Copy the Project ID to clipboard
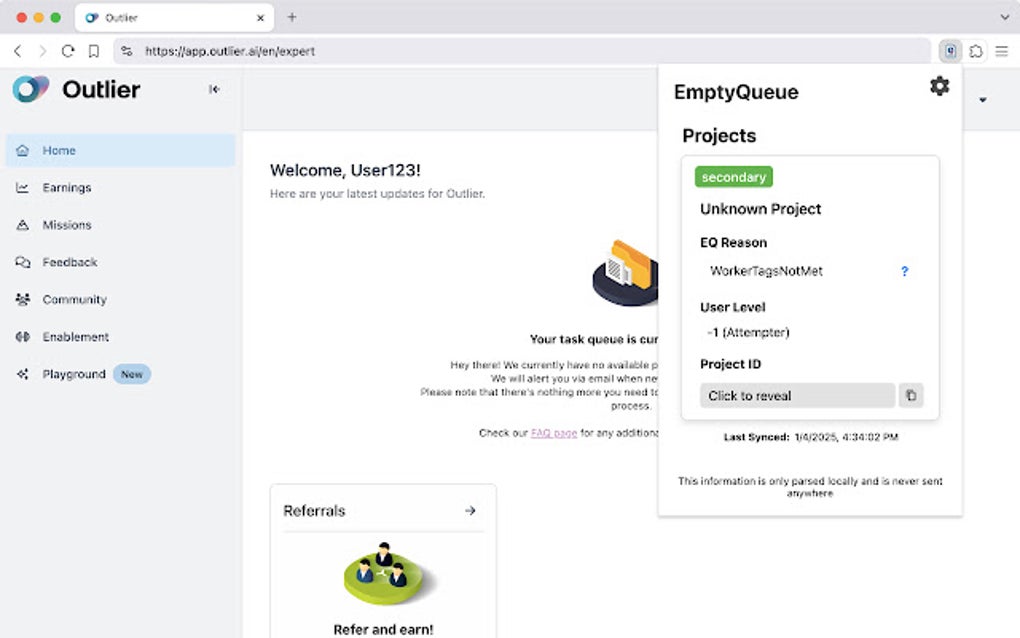1020x638 pixels. (x=910, y=396)
